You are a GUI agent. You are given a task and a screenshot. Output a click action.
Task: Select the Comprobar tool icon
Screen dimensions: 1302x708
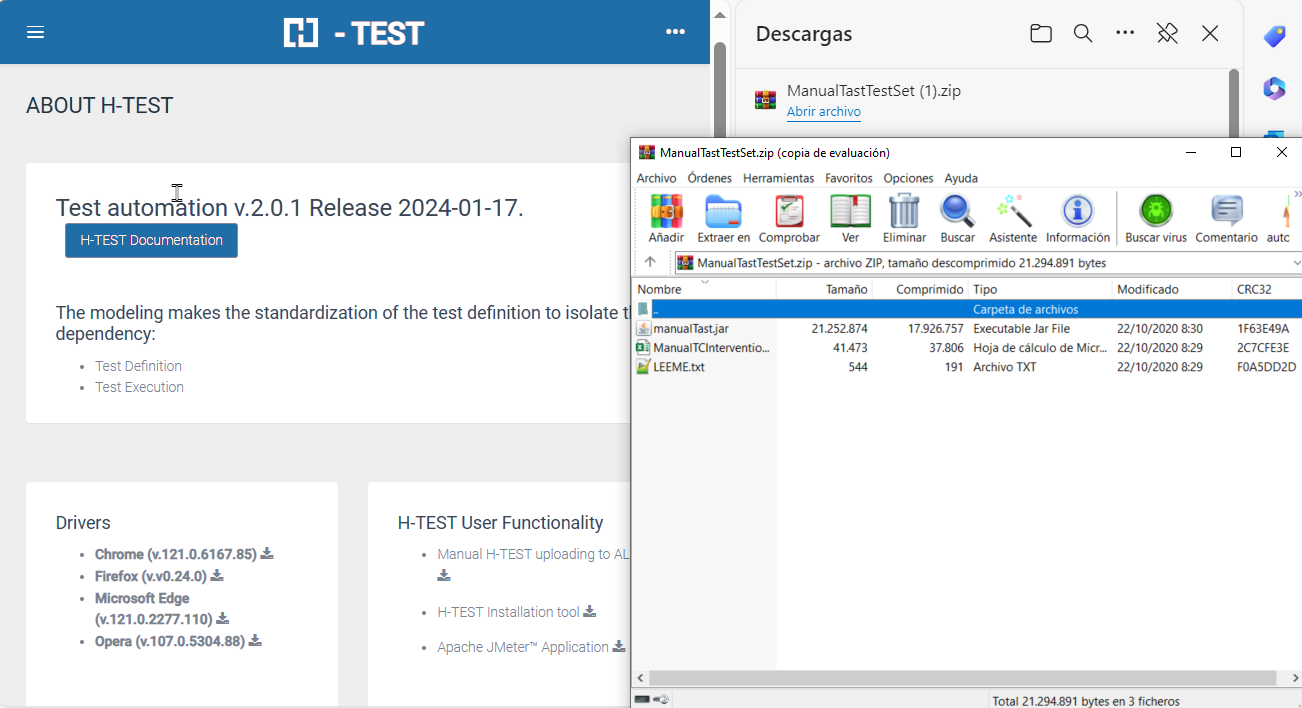(x=789, y=212)
